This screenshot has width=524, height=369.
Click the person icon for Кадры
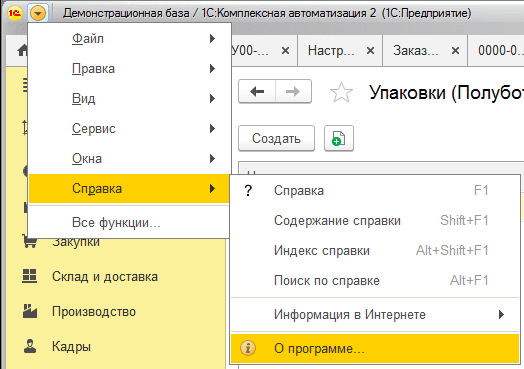[x=30, y=346]
